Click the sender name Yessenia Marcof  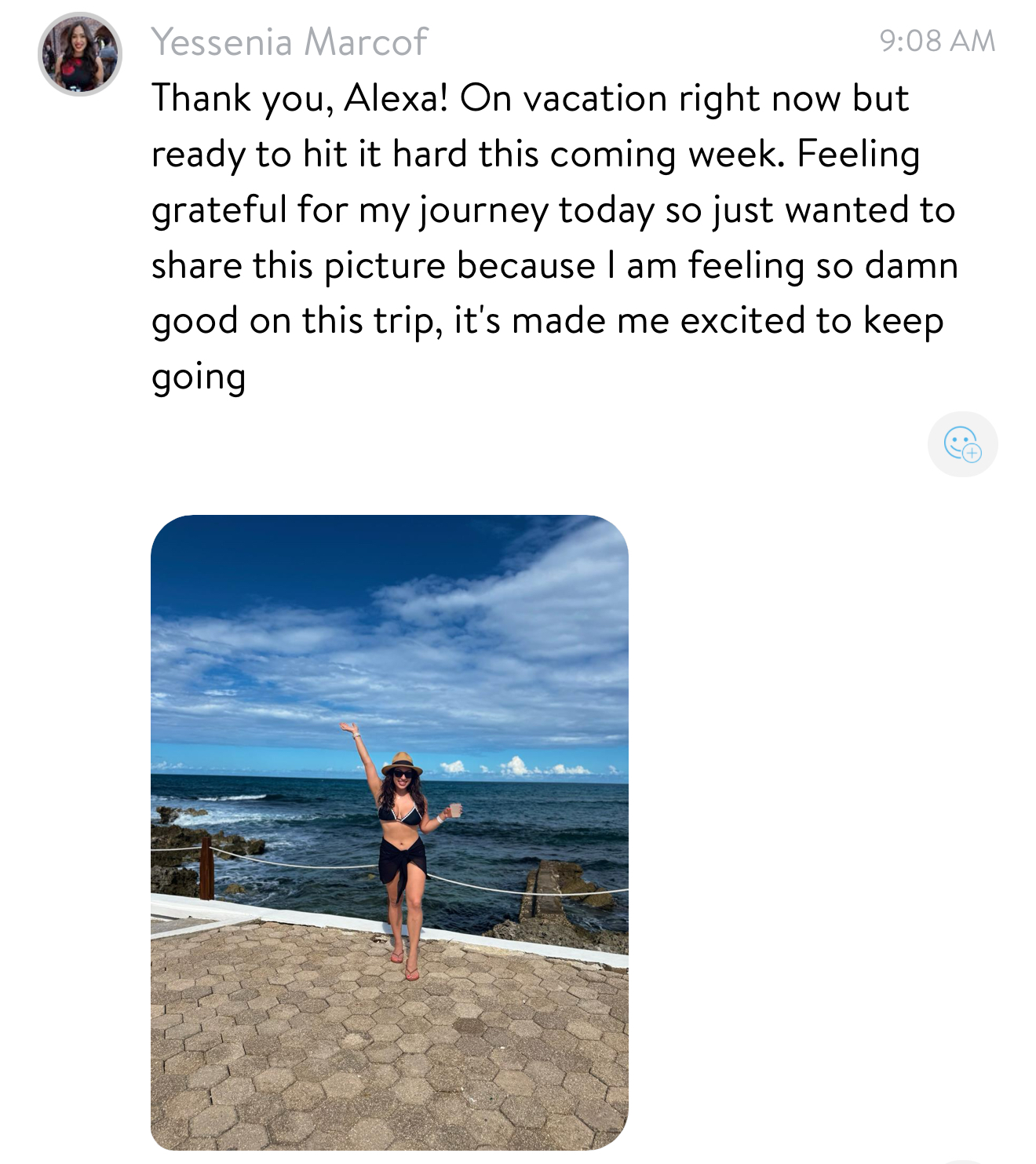(290, 42)
